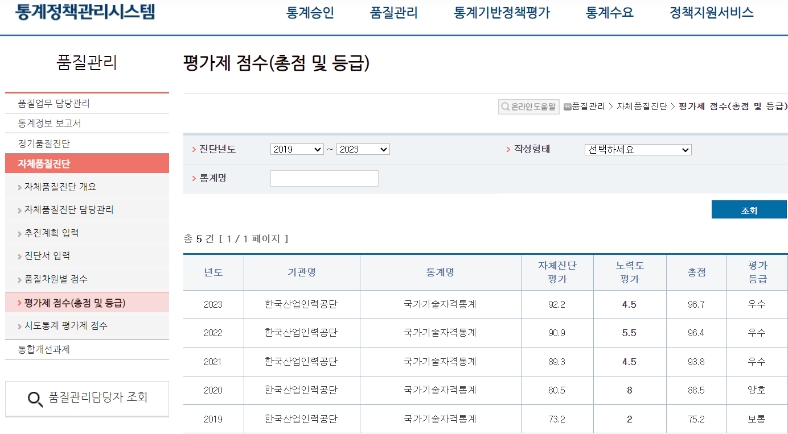Select 통계수요 in the top navigation

pos(610,13)
